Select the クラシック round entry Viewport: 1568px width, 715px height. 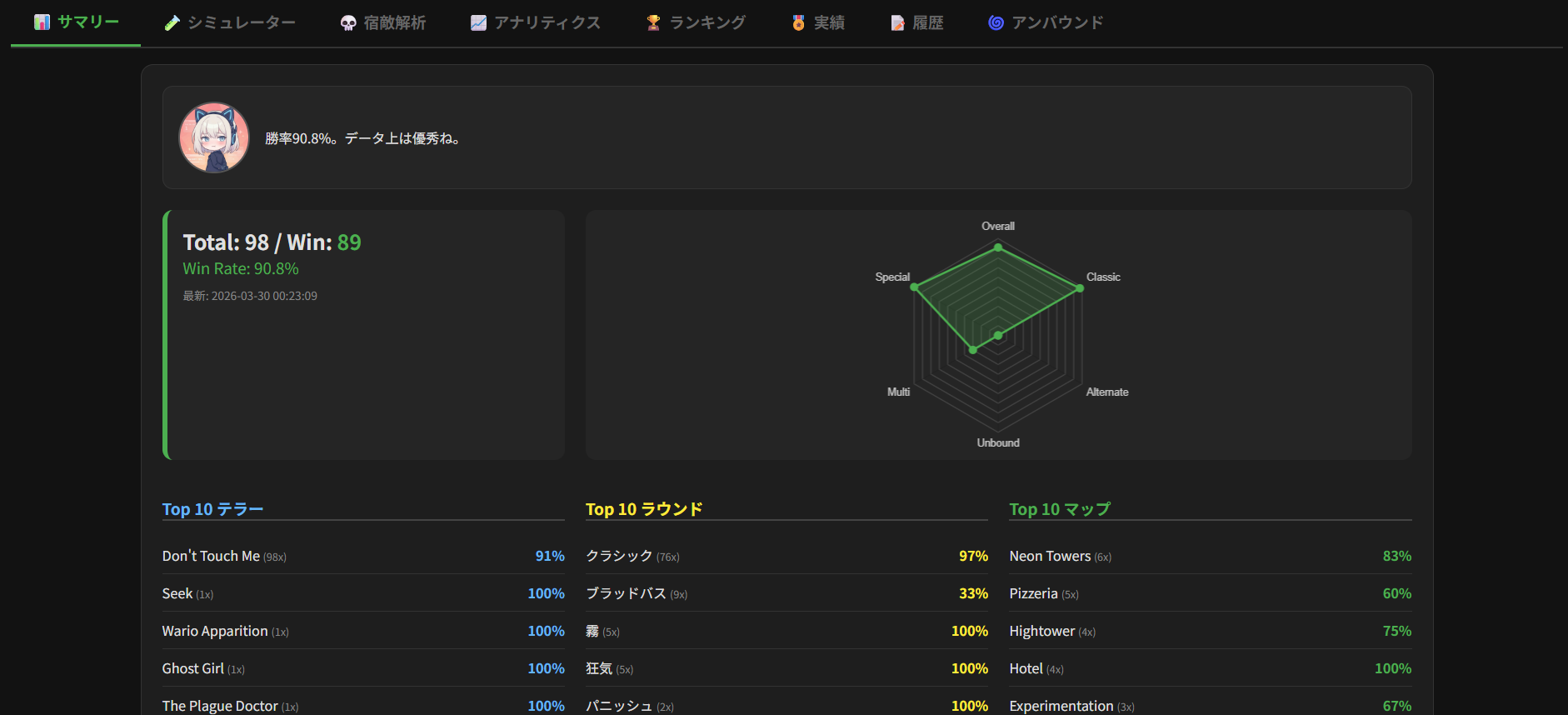pyautogui.click(x=786, y=556)
